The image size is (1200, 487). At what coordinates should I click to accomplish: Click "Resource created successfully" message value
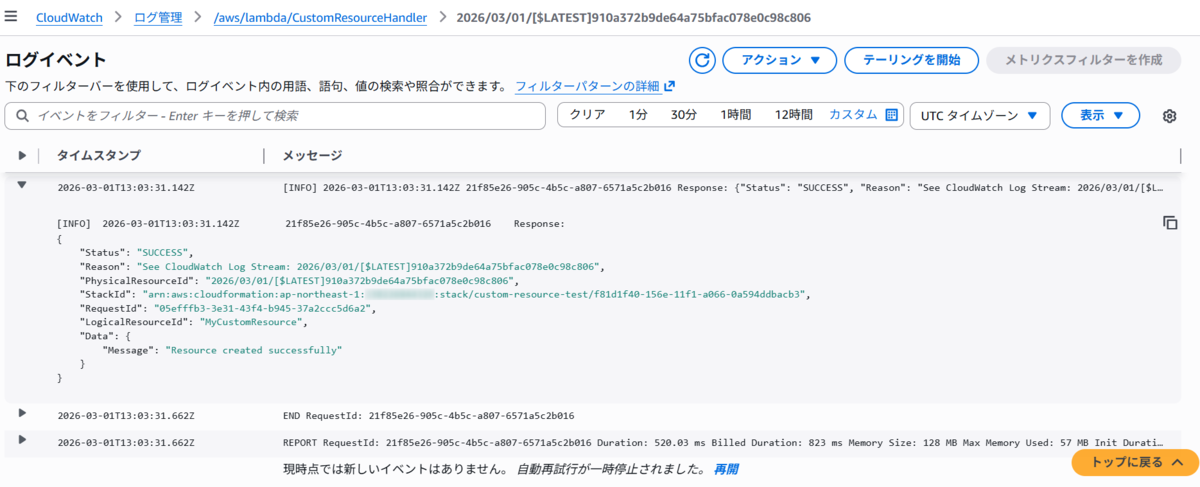[254, 350]
